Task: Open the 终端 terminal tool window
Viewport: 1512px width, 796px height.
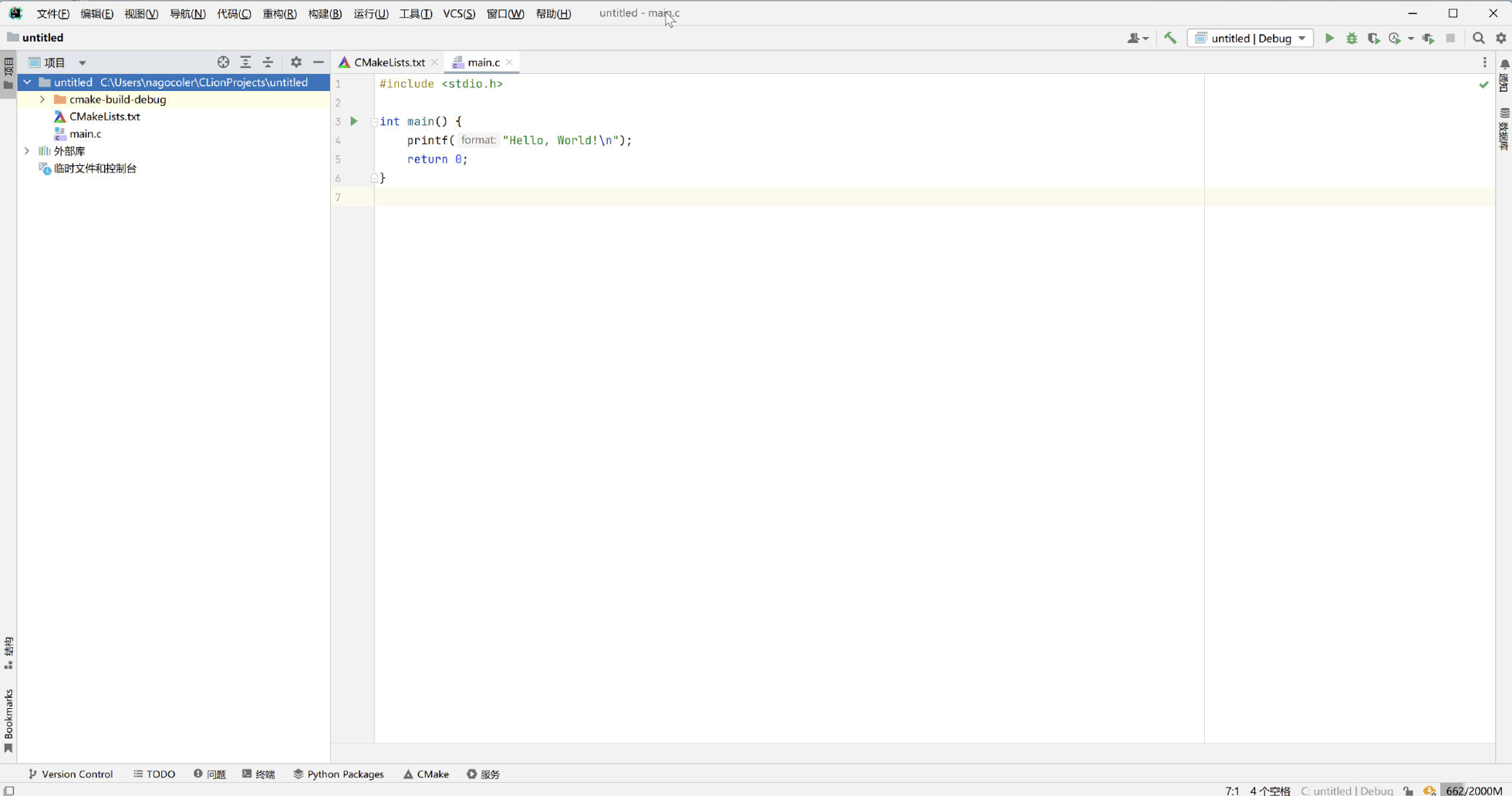Action: pos(258,774)
